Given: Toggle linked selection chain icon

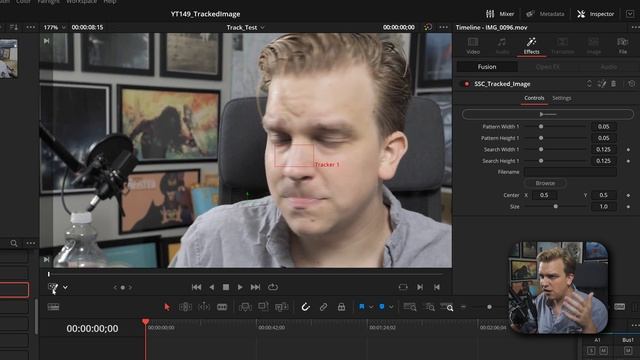Looking at the screenshot, I should click(323, 307).
